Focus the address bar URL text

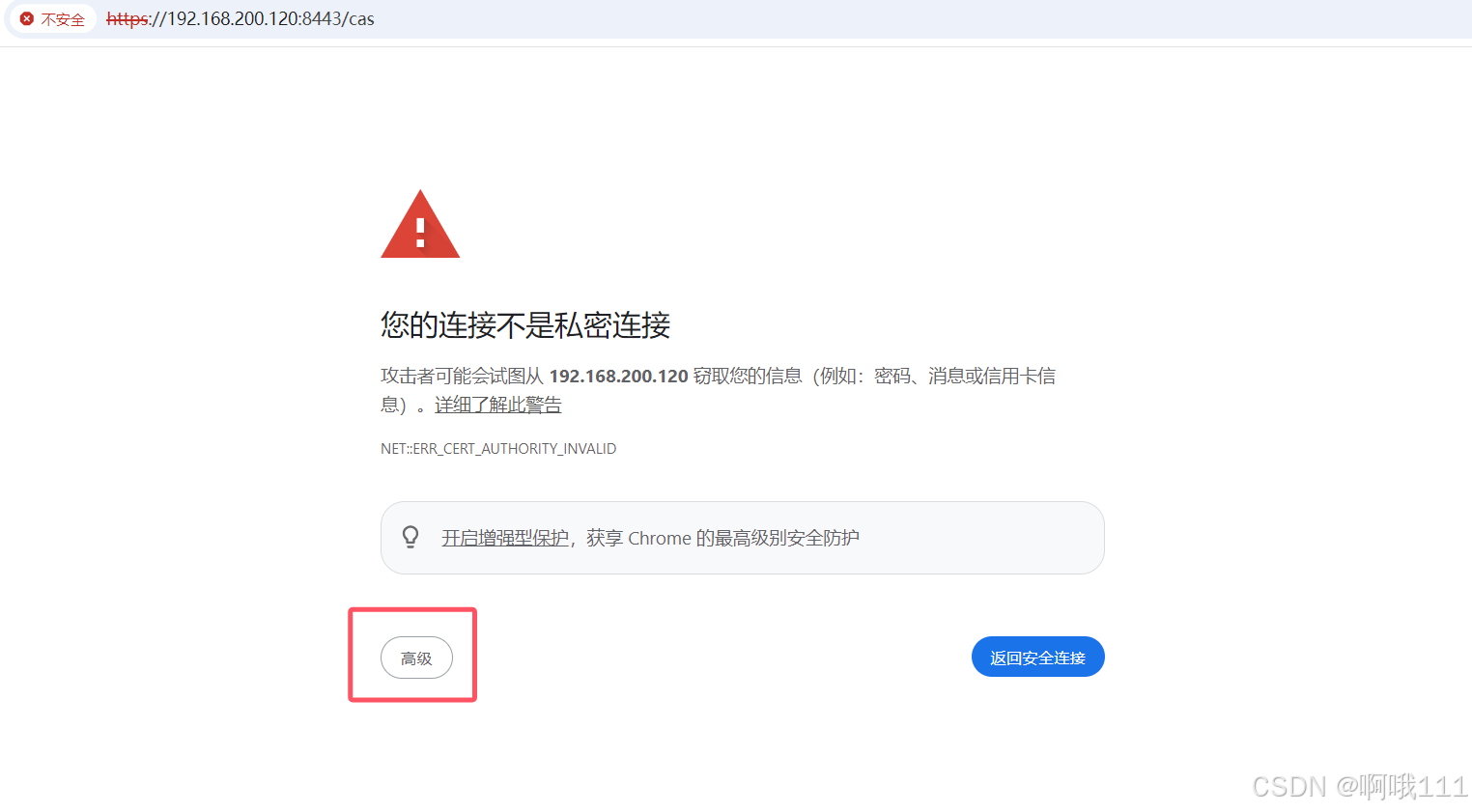coord(241,18)
